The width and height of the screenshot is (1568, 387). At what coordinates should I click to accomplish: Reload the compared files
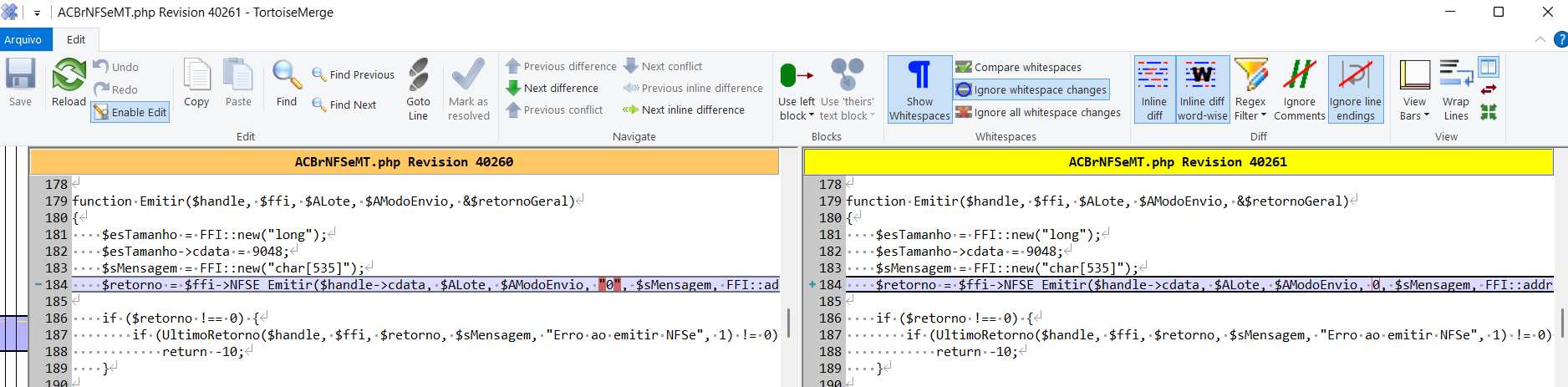coord(69,84)
